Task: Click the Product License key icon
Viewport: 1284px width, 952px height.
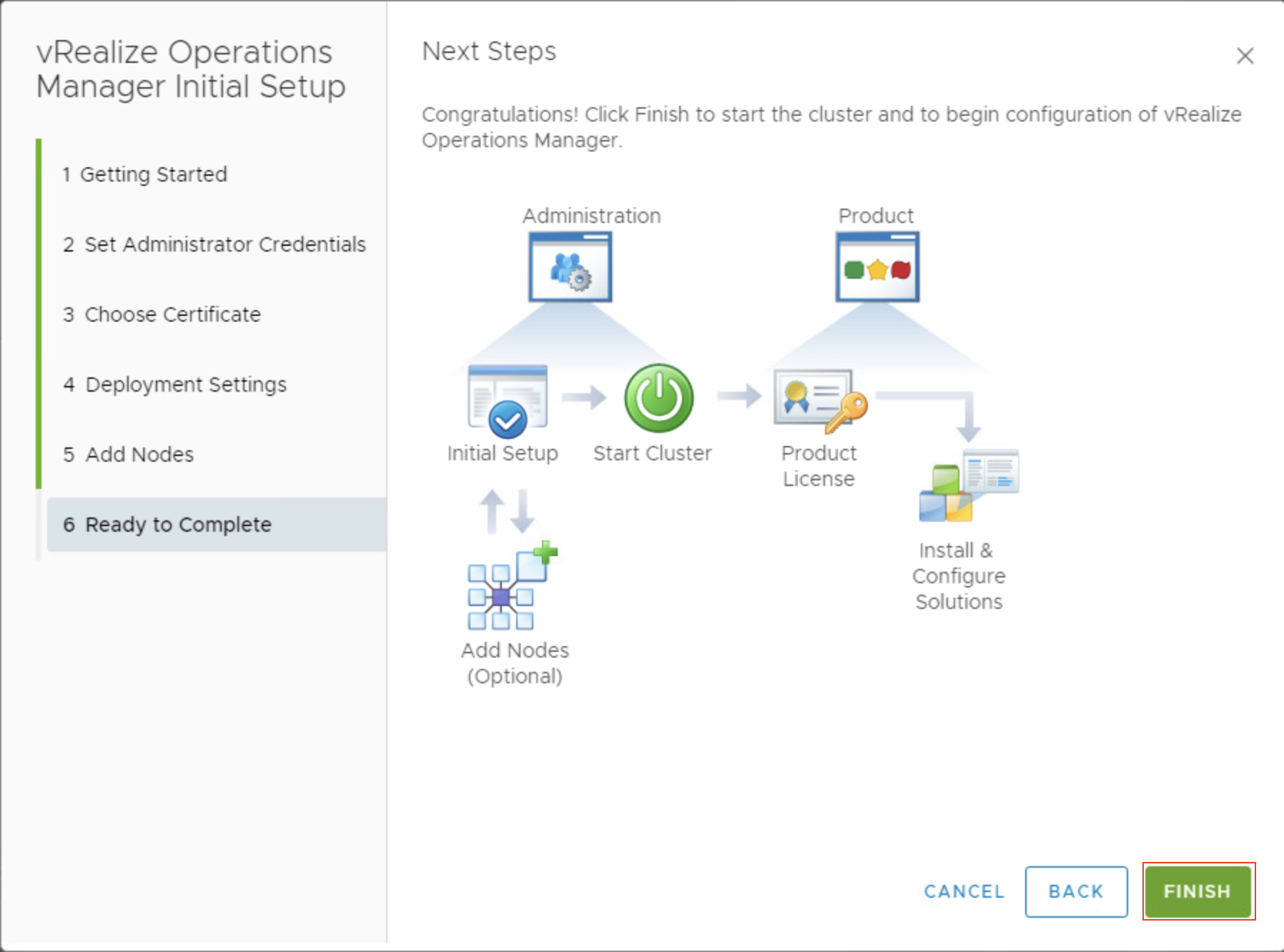Action: pos(821,401)
